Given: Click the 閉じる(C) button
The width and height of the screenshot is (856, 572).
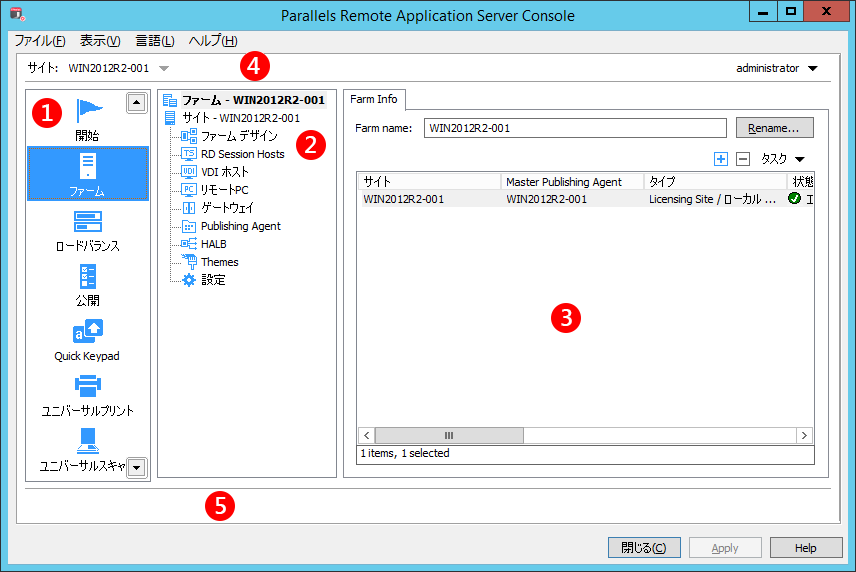Looking at the screenshot, I should [x=644, y=547].
